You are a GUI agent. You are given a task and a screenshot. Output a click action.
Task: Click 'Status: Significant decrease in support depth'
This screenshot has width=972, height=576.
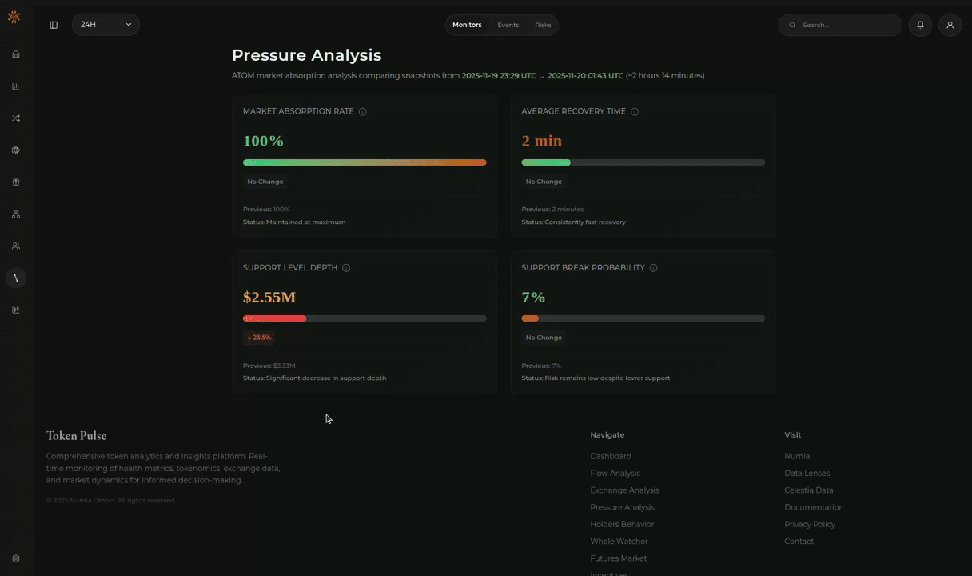pos(314,378)
